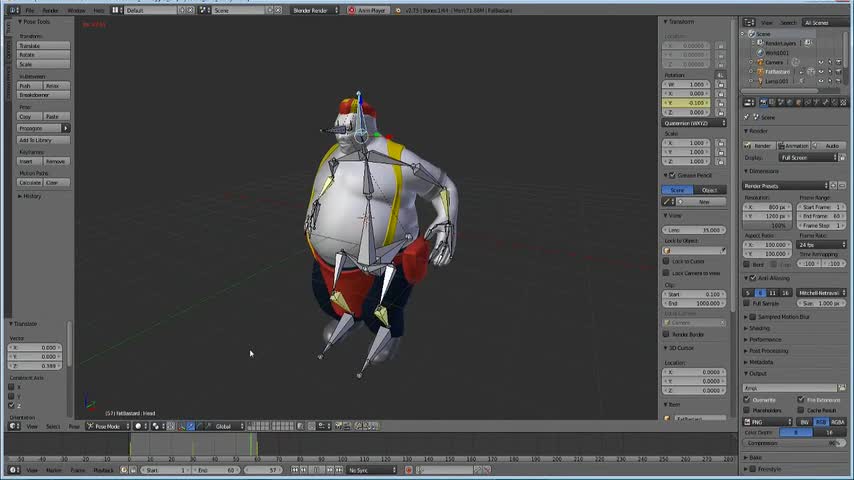This screenshot has height=480, width=854.
Task: Open the outliner editor type icon
Action: pos(749,22)
